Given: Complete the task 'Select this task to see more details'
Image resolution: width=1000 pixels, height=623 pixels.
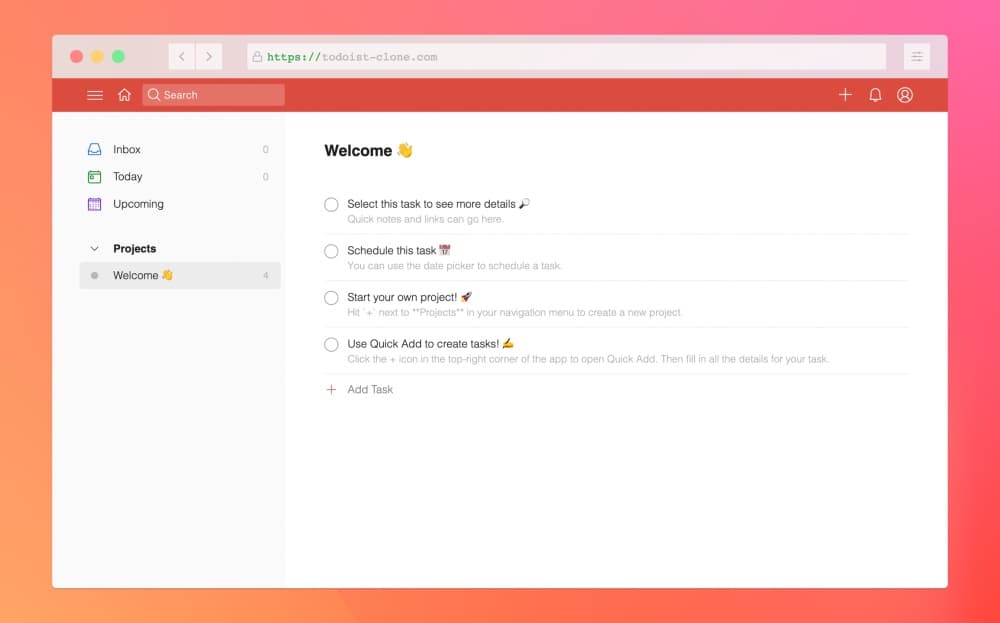Looking at the screenshot, I should [x=331, y=204].
